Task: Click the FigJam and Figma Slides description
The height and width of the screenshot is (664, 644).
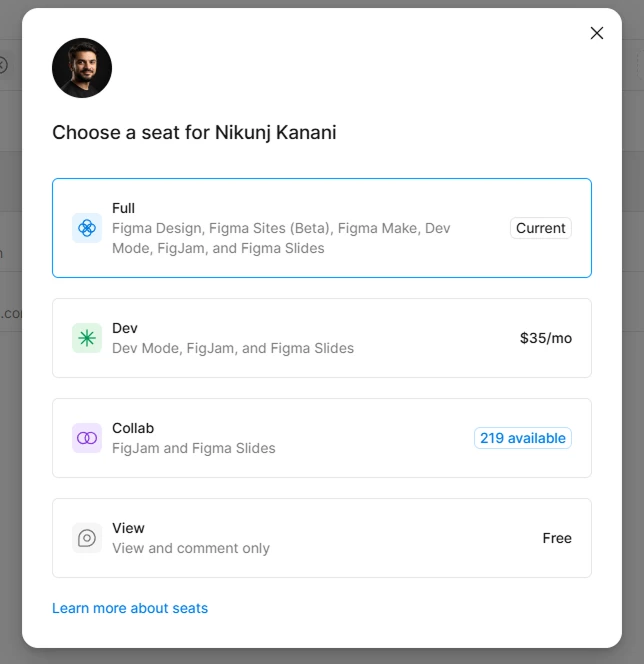Action: [x=194, y=448]
